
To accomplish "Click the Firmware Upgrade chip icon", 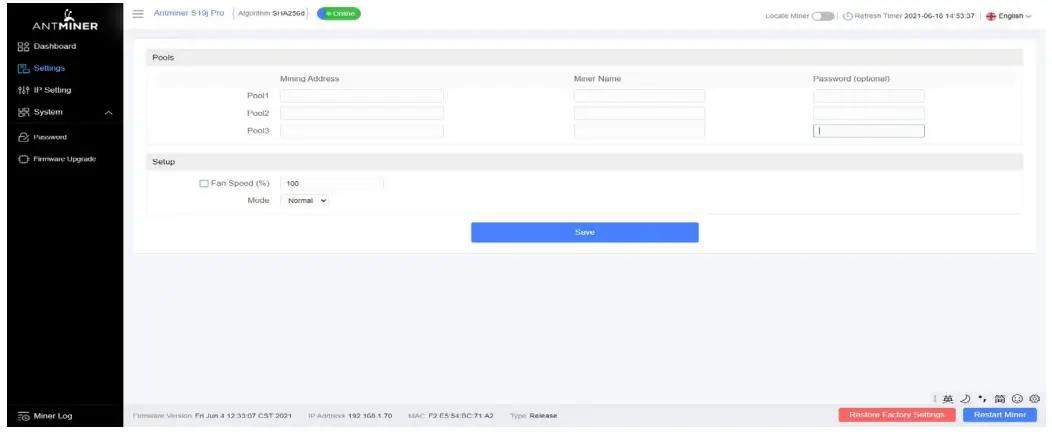I will coord(23,160).
